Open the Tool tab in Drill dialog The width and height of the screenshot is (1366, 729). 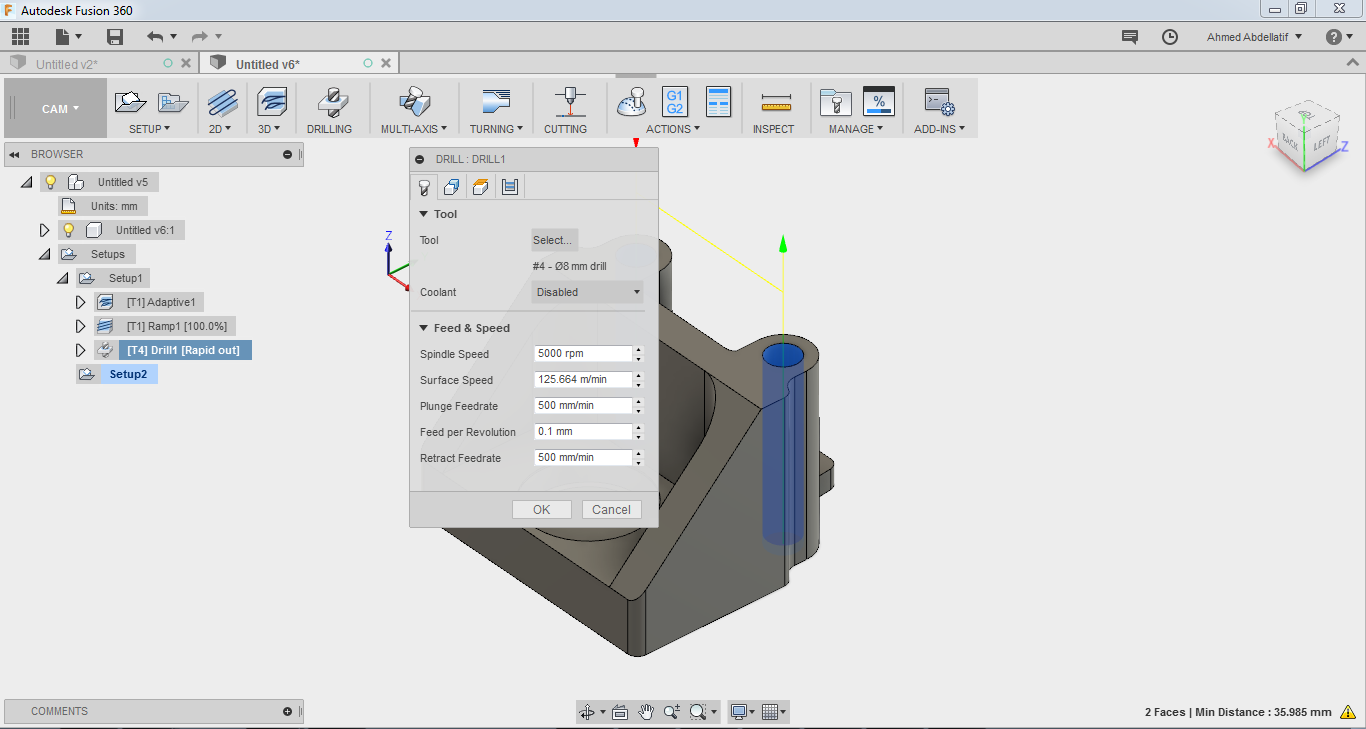pyautogui.click(x=424, y=187)
